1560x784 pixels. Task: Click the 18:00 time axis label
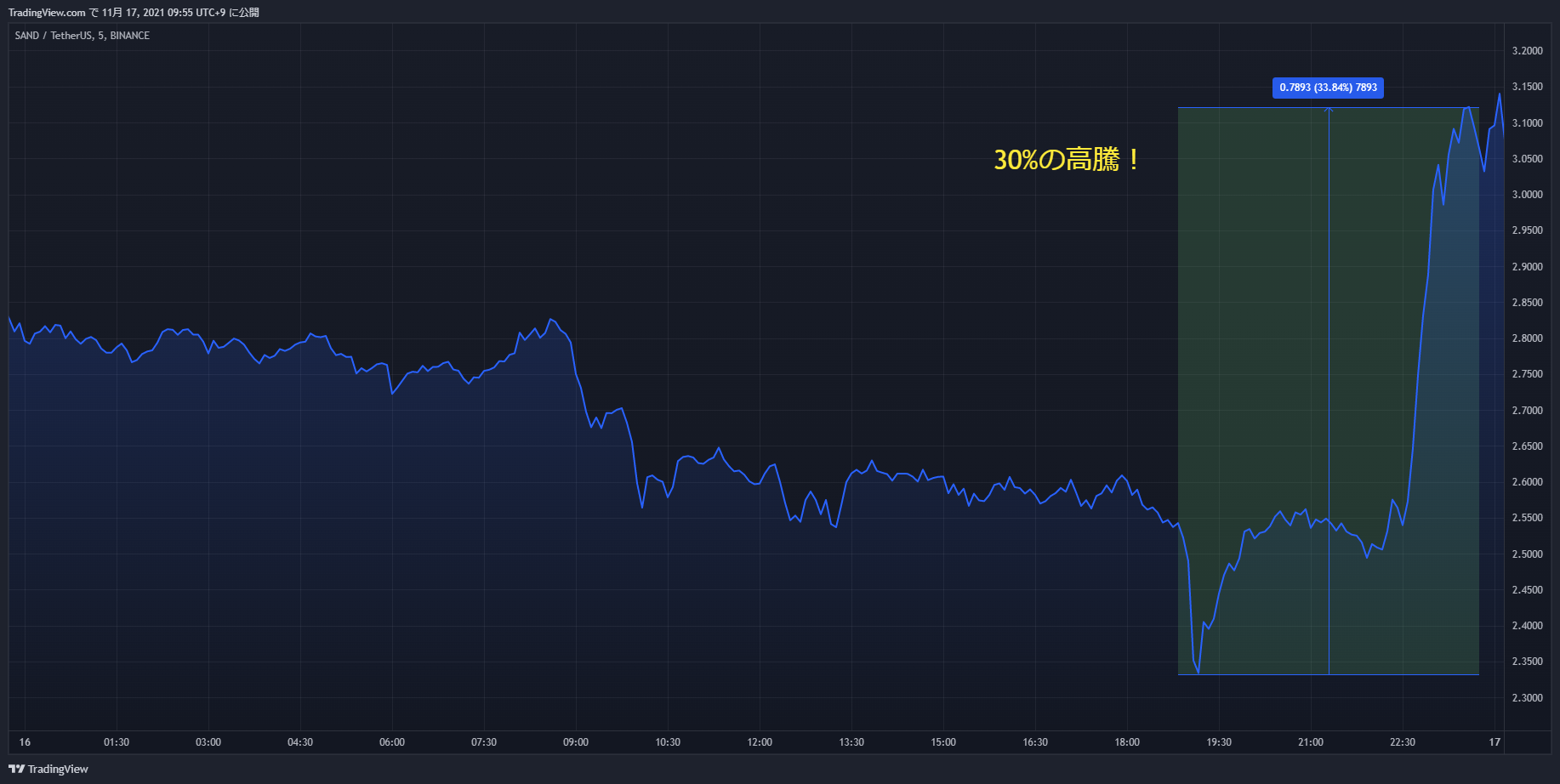click(1127, 742)
